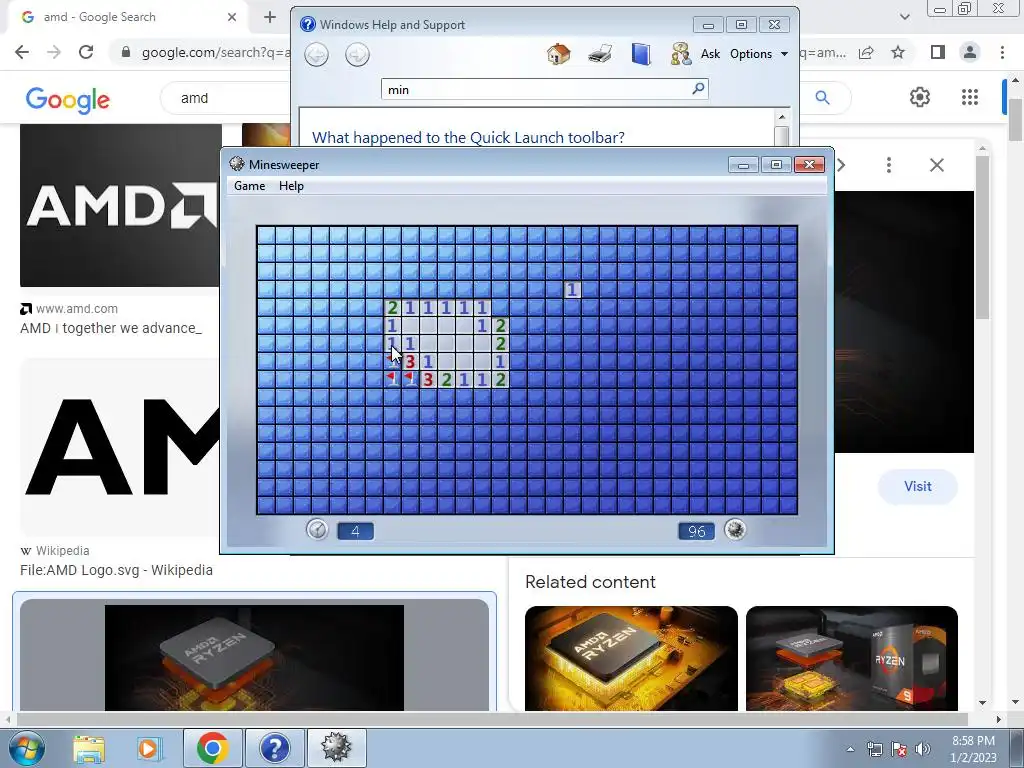Click the Minesweeper timer clock icon
Image resolution: width=1024 pixels, height=768 pixels.
click(x=317, y=530)
